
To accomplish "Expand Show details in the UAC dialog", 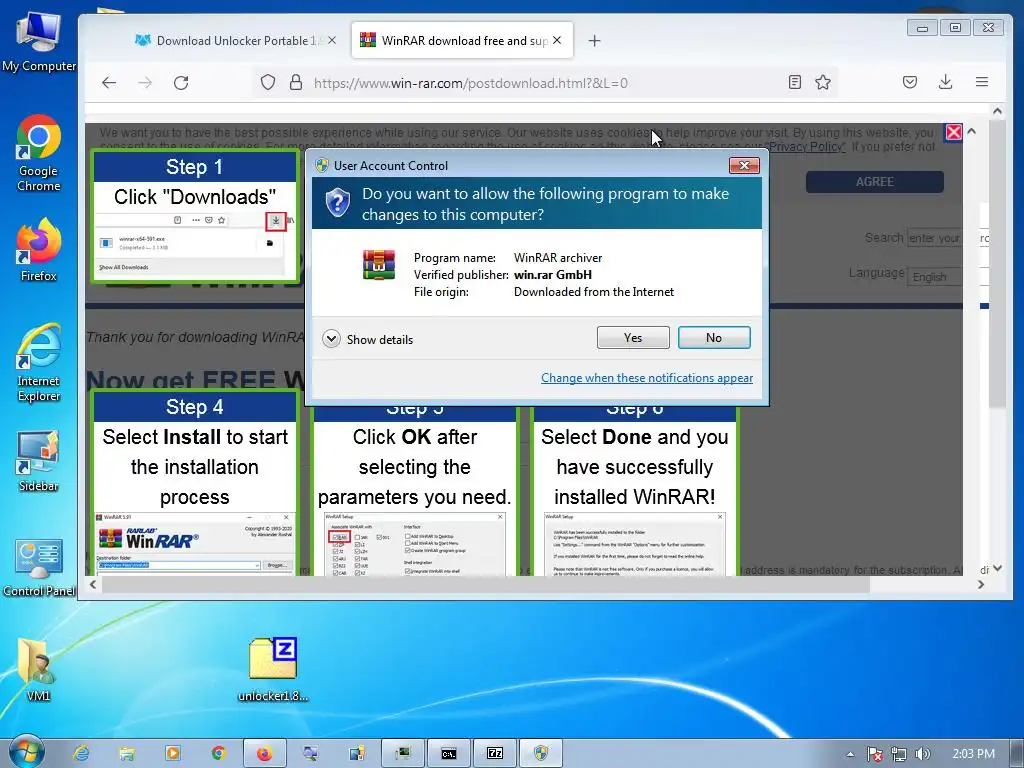I will point(368,339).
